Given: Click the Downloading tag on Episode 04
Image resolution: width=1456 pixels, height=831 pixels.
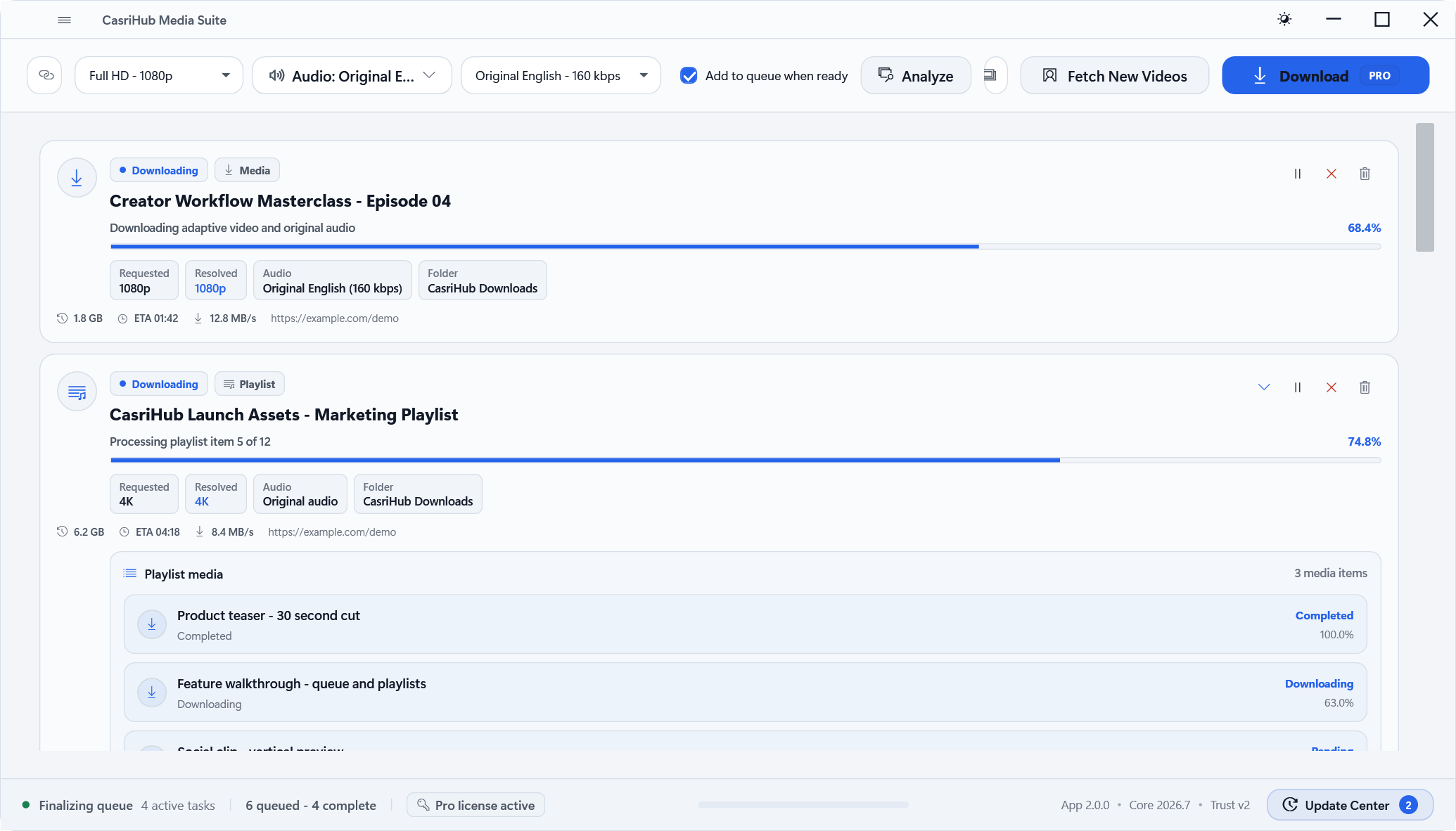Looking at the screenshot, I should [159, 170].
